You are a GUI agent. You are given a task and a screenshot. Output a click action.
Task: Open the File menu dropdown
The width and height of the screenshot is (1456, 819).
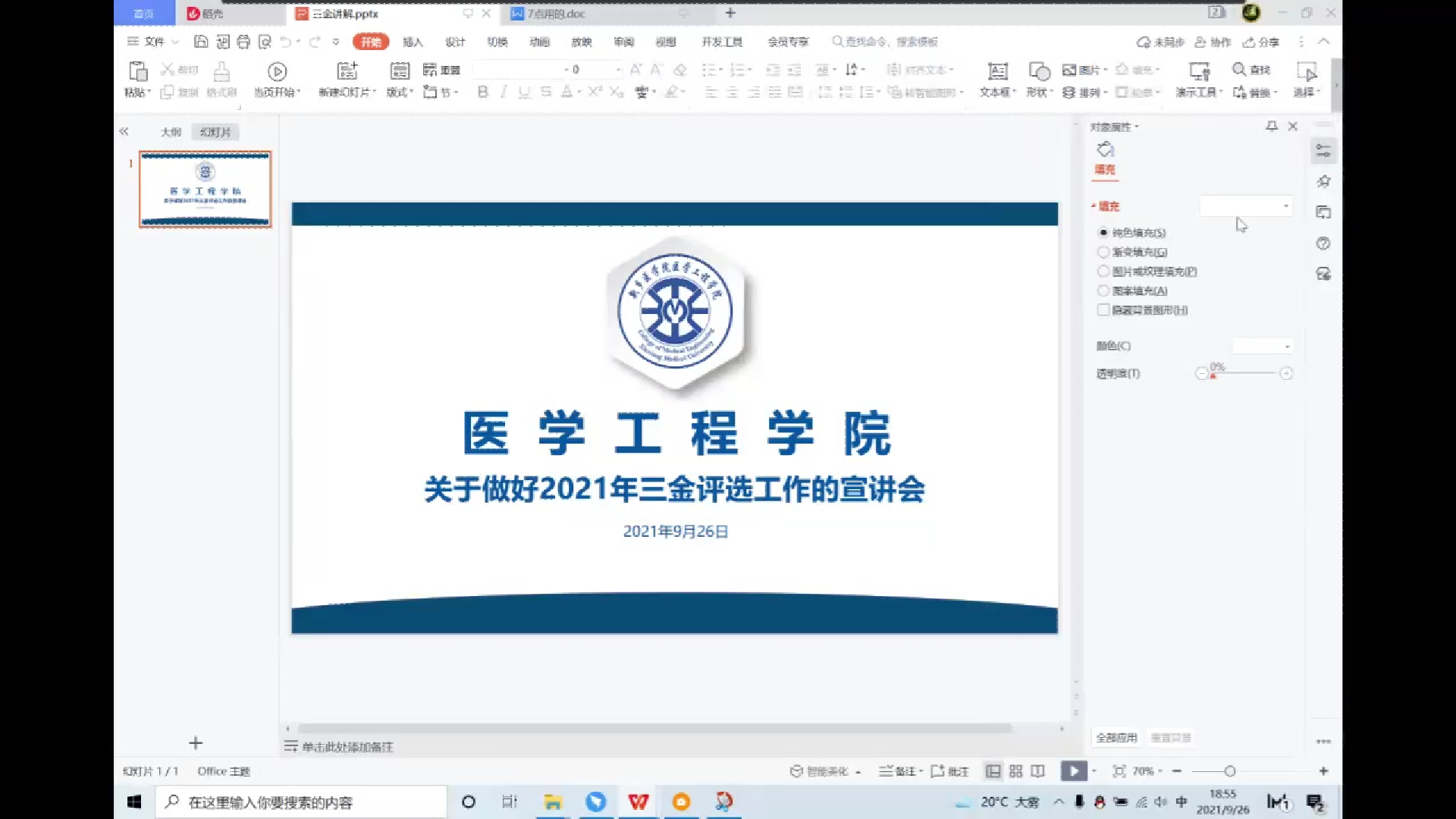(x=154, y=42)
